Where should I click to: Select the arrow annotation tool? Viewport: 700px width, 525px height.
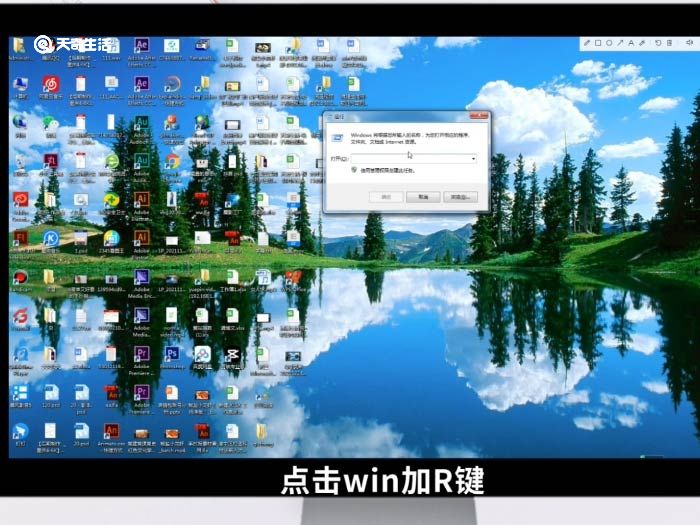(x=620, y=43)
